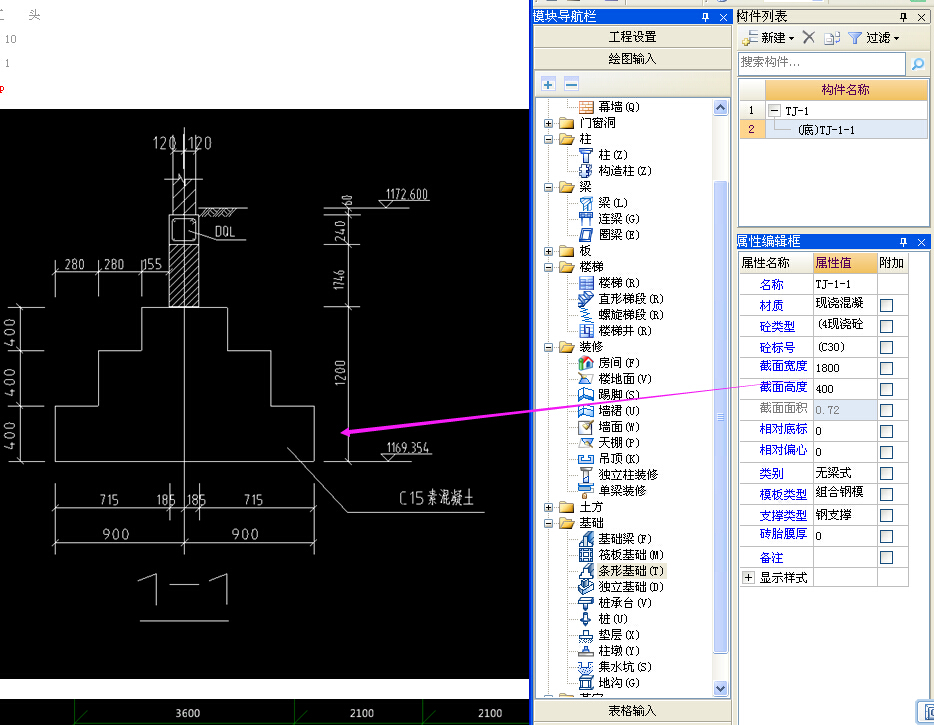Screen dimensions: 934x725
Task: Delete component with the X icon
Action: (x=808, y=38)
